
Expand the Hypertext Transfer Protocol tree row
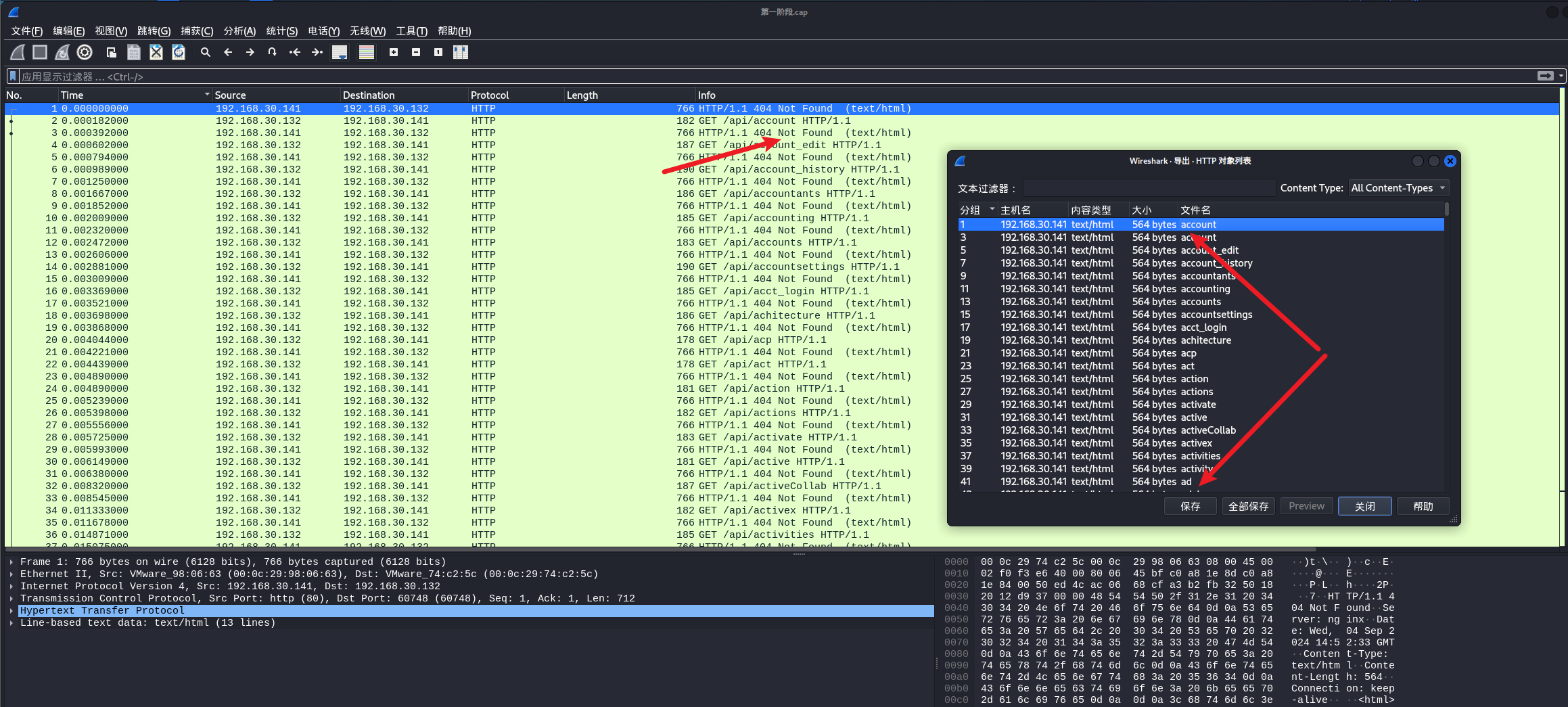(x=11, y=611)
